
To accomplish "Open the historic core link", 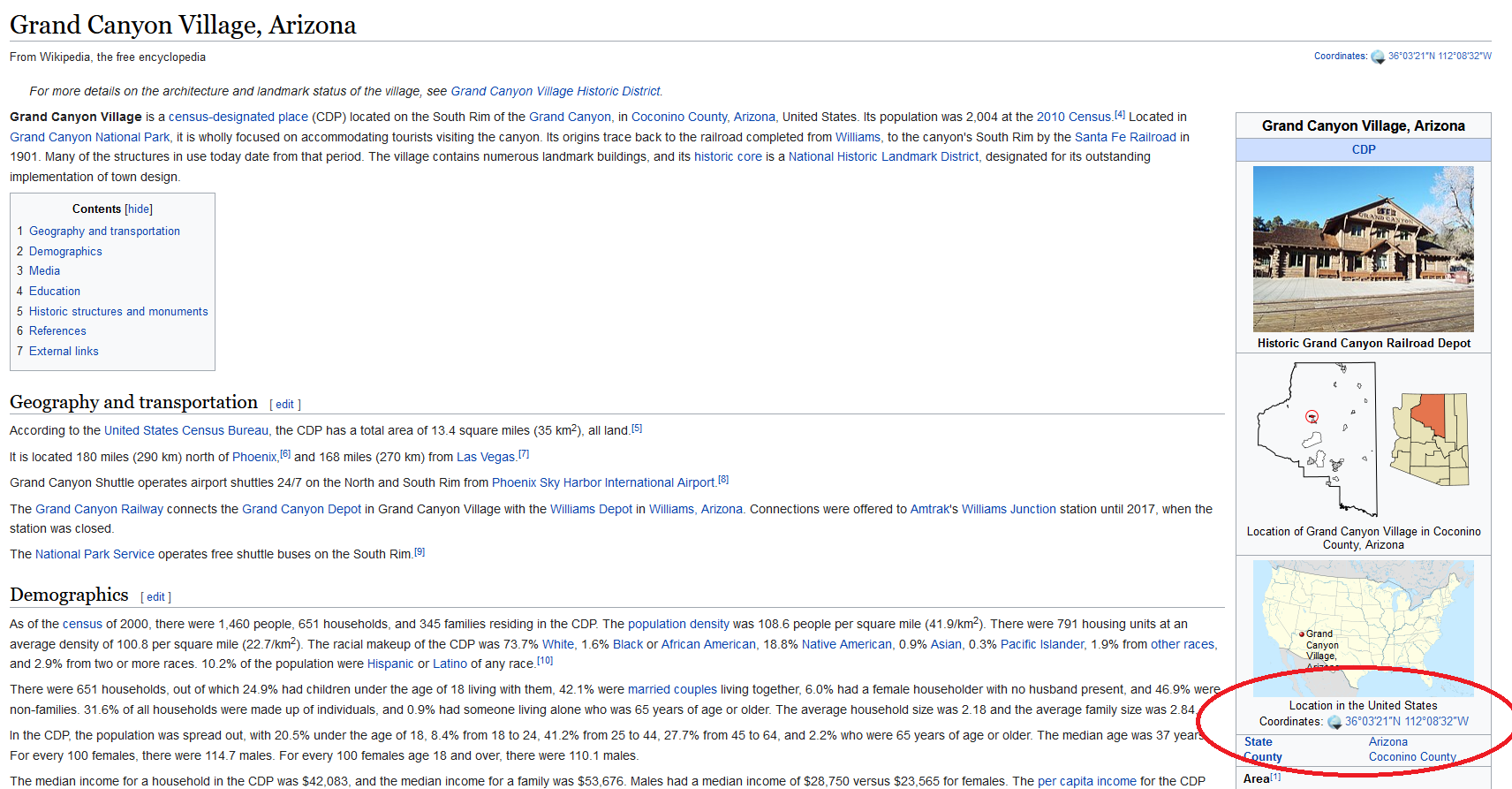I will tap(728, 156).
